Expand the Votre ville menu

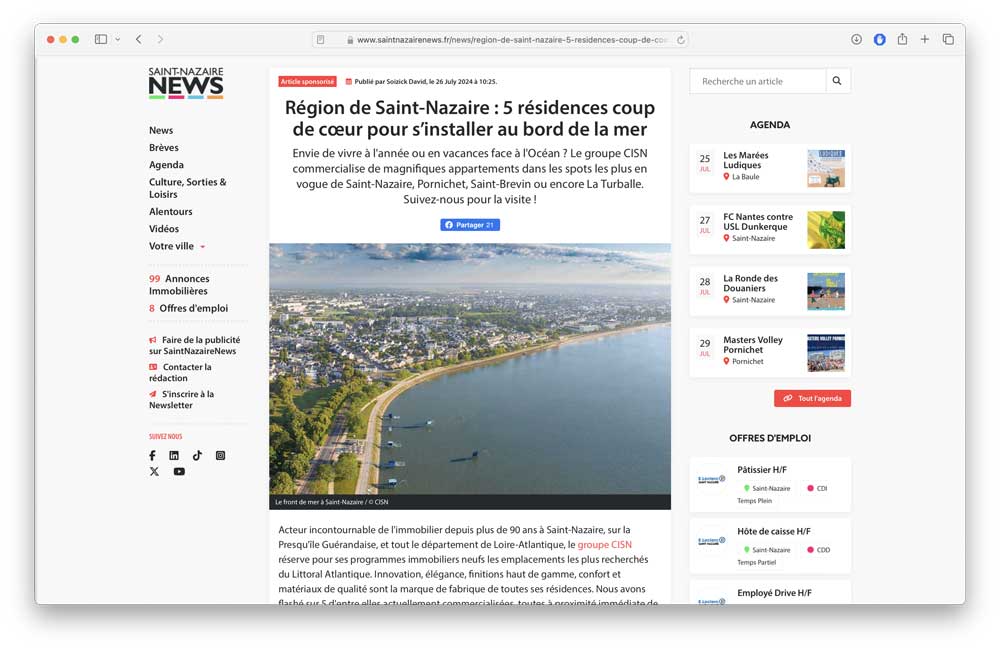point(170,245)
